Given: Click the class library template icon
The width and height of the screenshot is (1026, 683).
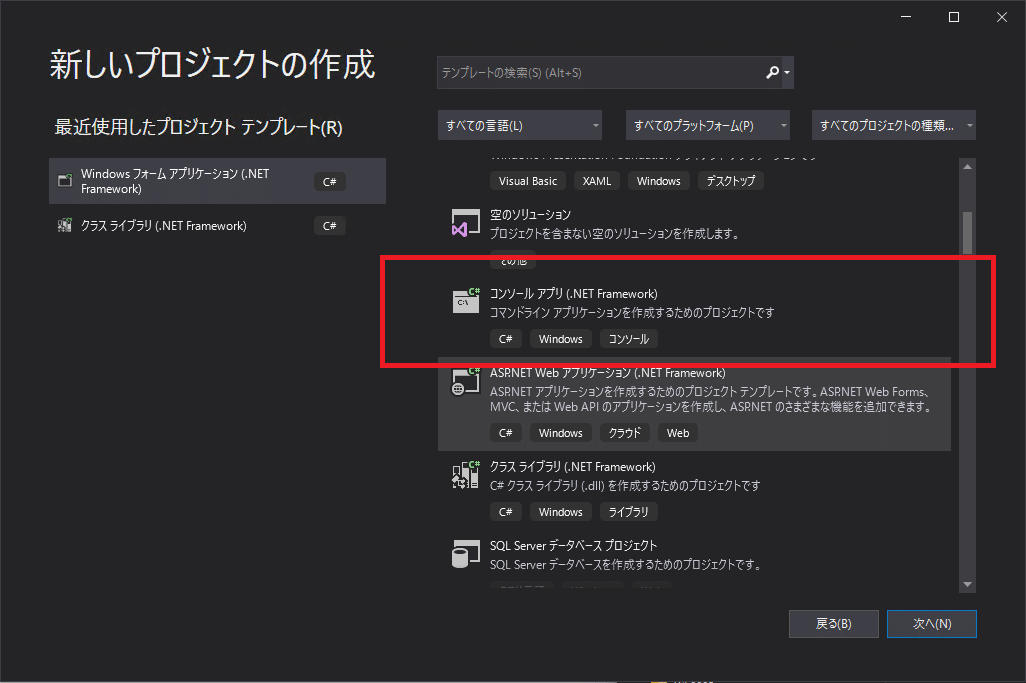Looking at the screenshot, I should 465,475.
